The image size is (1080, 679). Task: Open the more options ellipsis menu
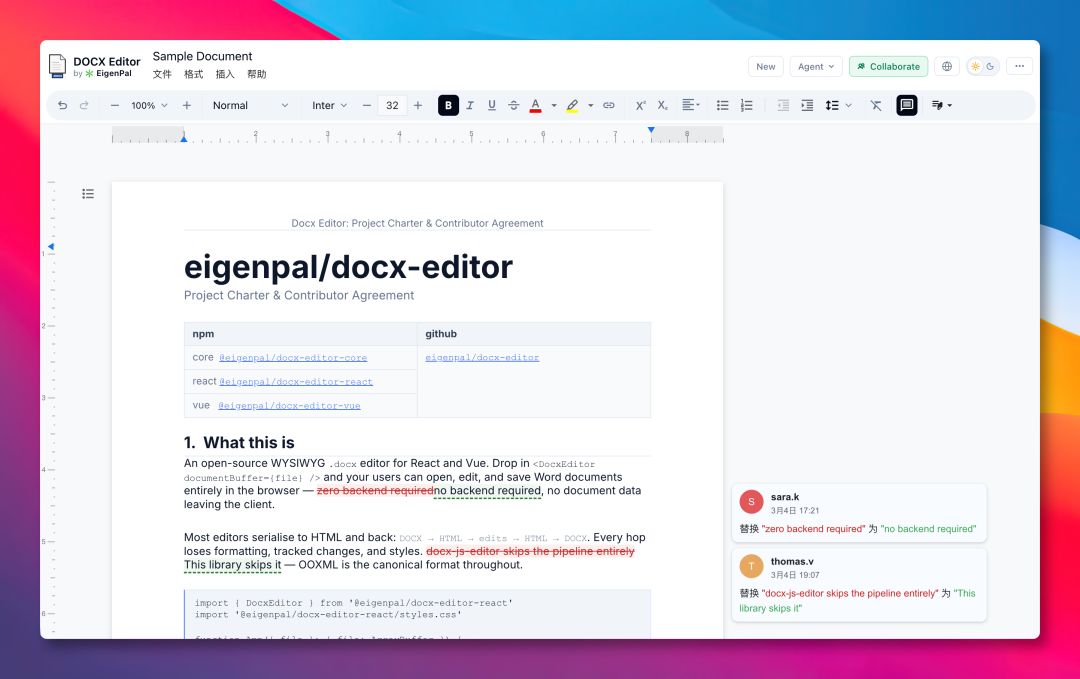coord(1019,66)
